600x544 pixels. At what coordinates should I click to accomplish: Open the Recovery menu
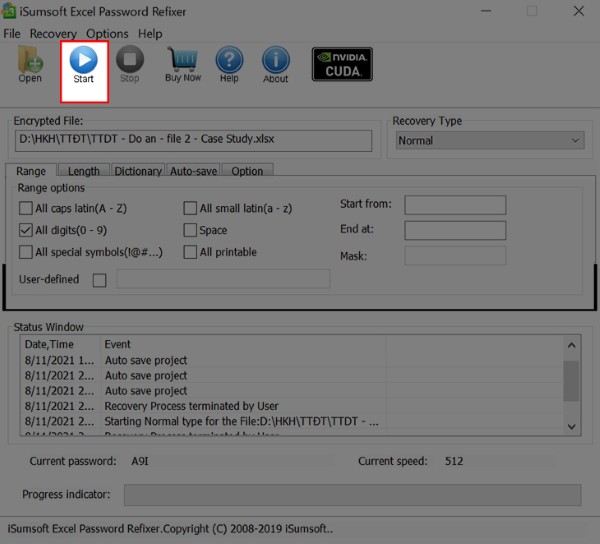[x=53, y=33]
